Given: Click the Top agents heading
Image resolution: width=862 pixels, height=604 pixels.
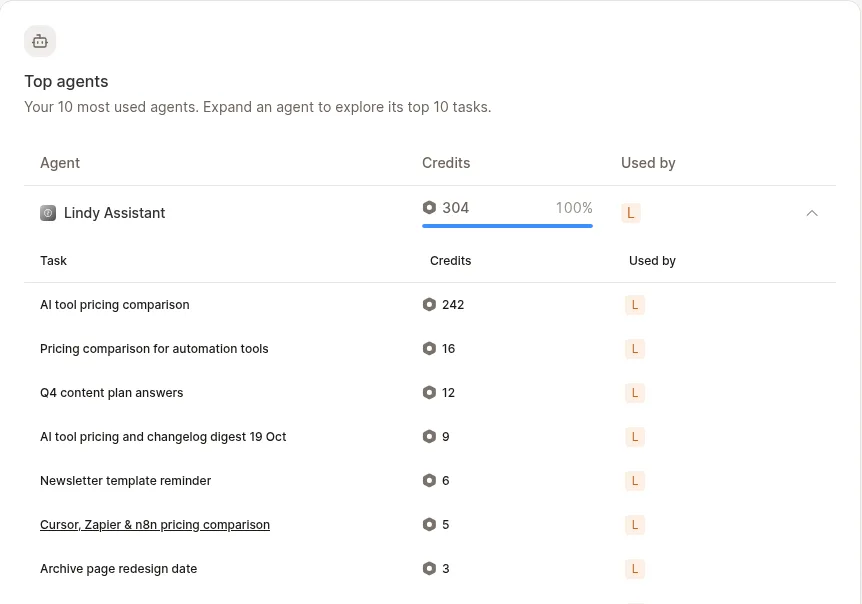Looking at the screenshot, I should (x=67, y=81).
